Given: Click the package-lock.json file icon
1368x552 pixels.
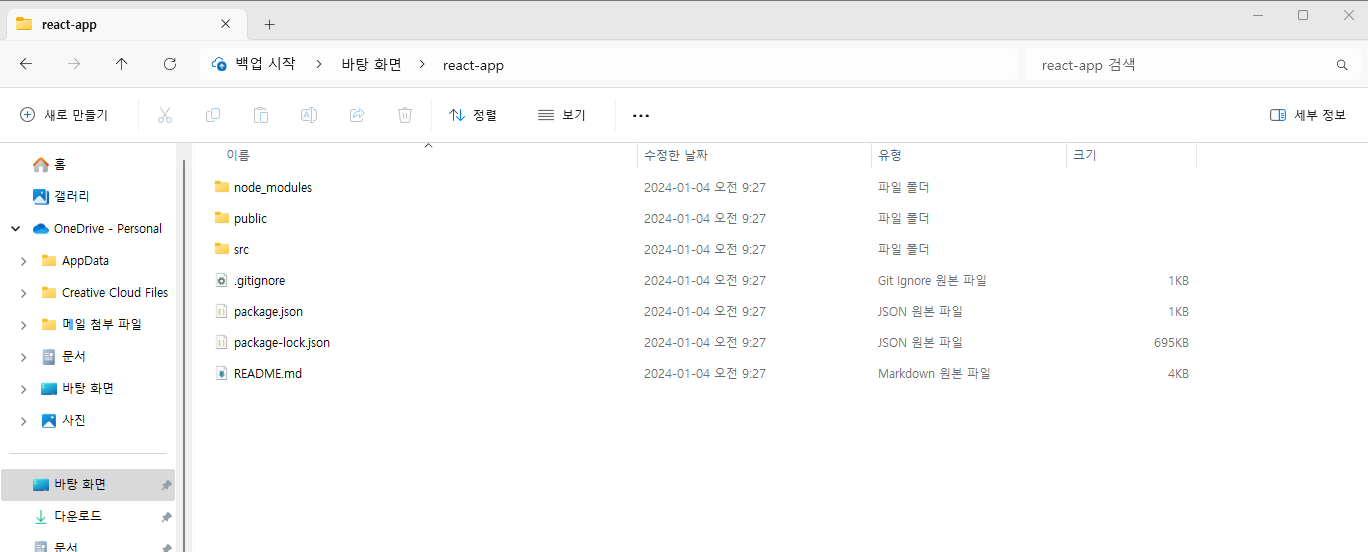Looking at the screenshot, I should (x=222, y=342).
